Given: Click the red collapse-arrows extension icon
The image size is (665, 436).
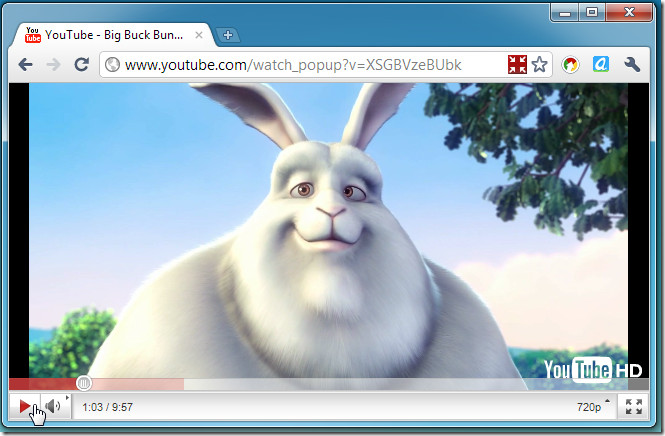Looking at the screenshot, I should point(517,64).
